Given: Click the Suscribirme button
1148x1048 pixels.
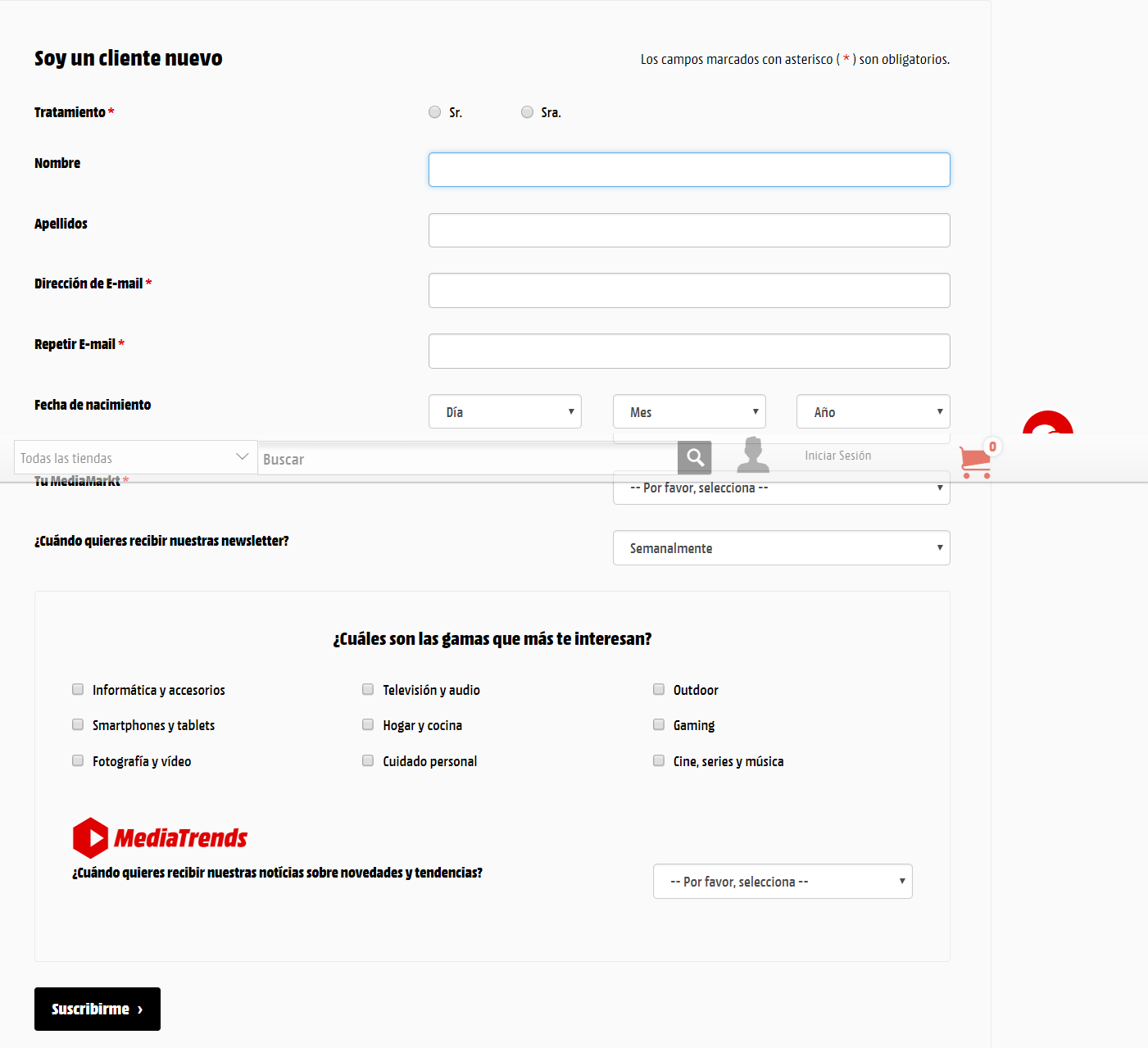Looking at the screenshot, I should 98,1009.
